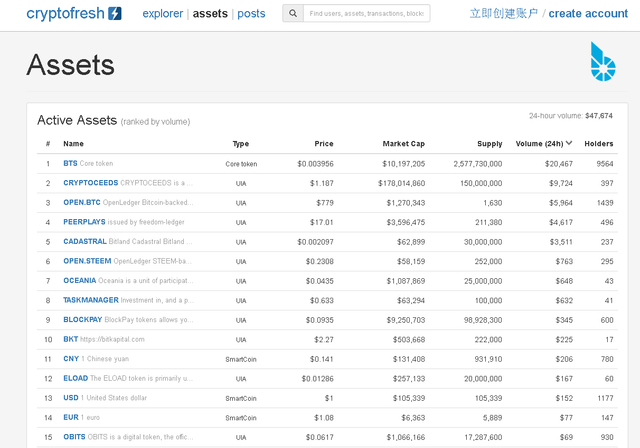Click the 24-hour volume $47,674 value
This screenshot has width=640, height=448.
(x=599, y=116)
